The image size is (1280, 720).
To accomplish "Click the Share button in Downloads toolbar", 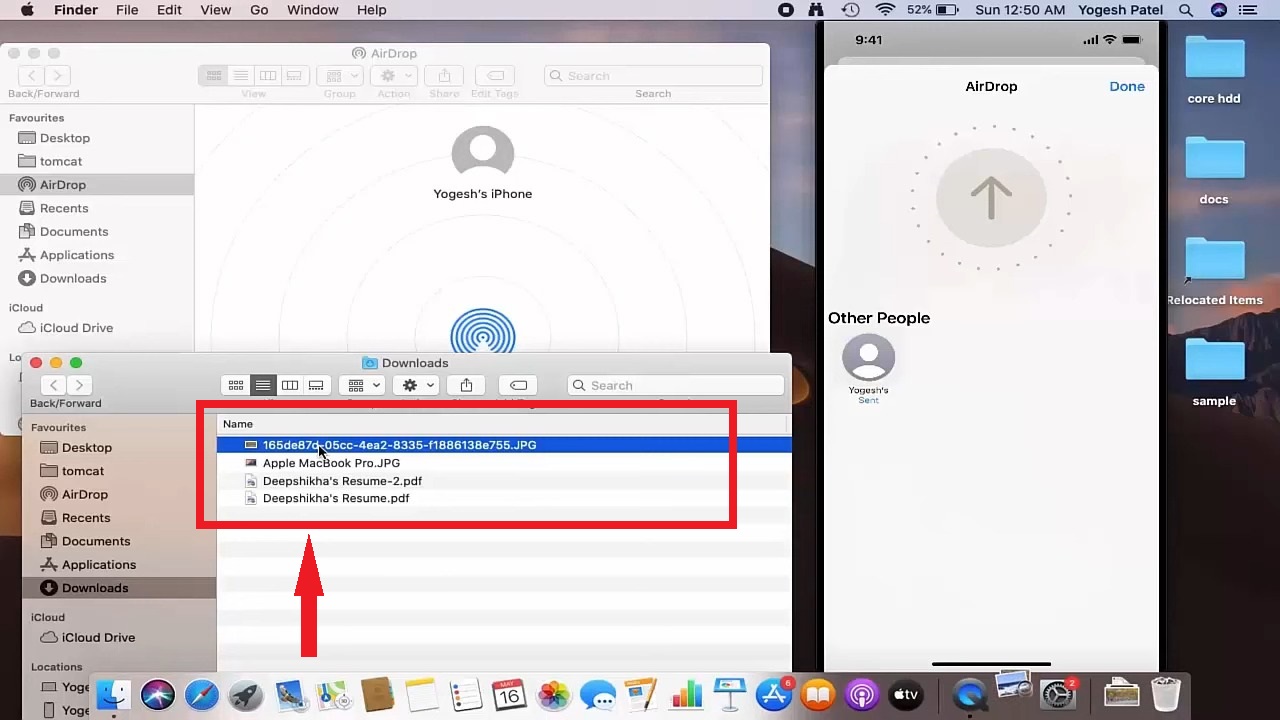I will (x=466, y=385).
